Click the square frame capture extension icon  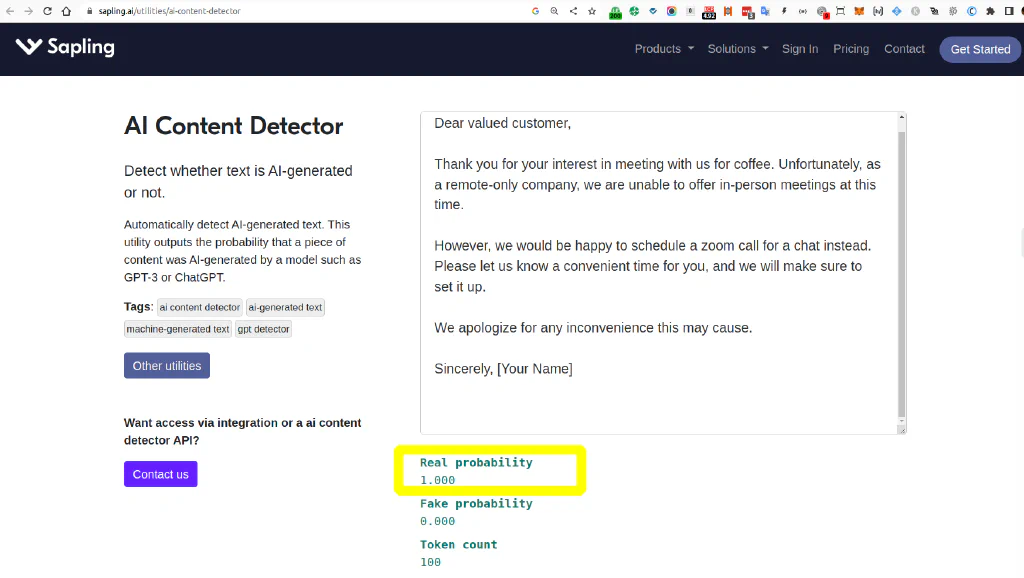click(840, 11)
